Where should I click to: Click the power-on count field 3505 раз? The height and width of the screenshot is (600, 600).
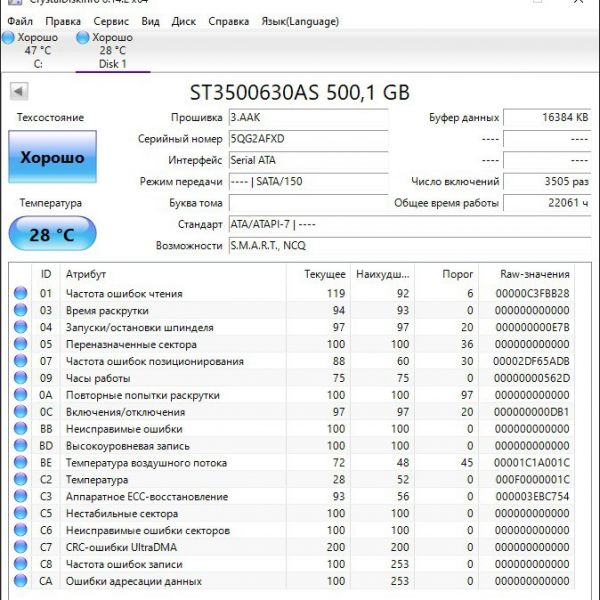coord(547,181)
